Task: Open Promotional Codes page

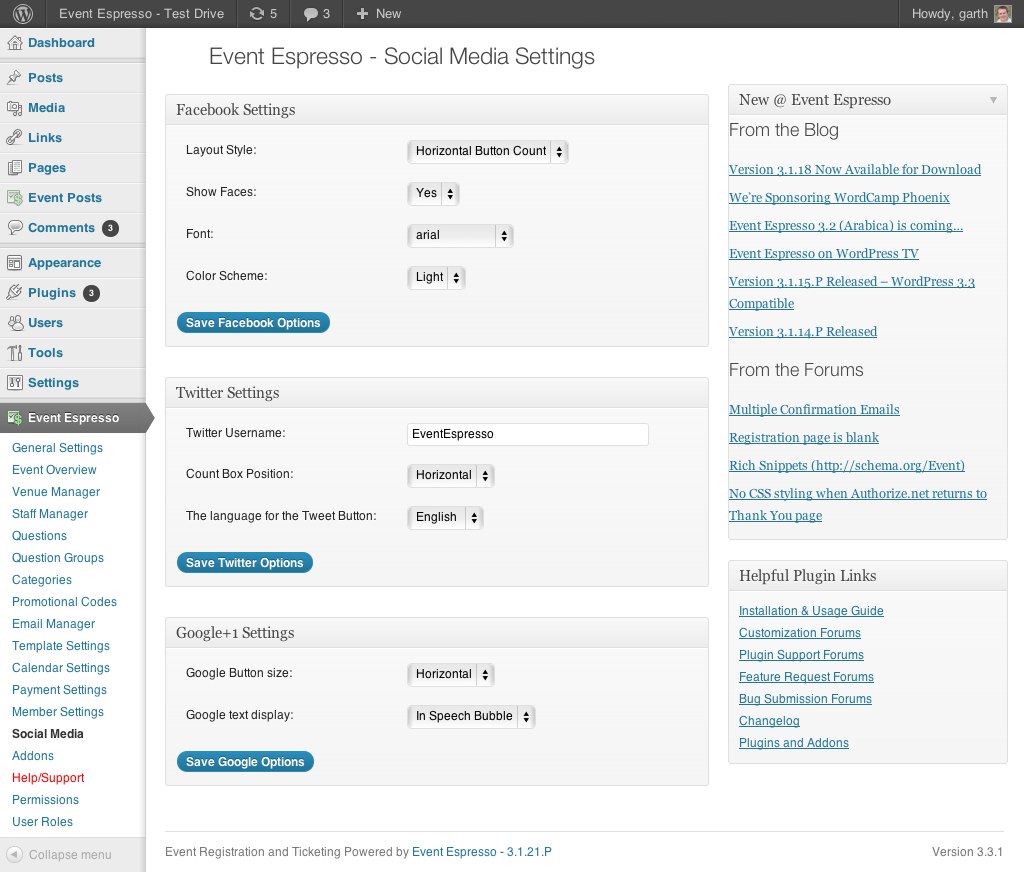Action: point(64,602)
